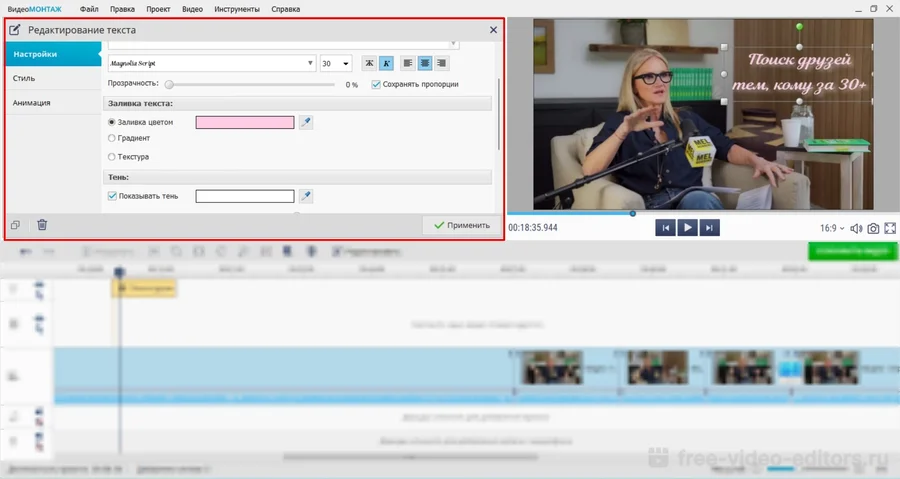Select the Текстура fill option
This screenshot has height=479, width=900.
(112, 157)
